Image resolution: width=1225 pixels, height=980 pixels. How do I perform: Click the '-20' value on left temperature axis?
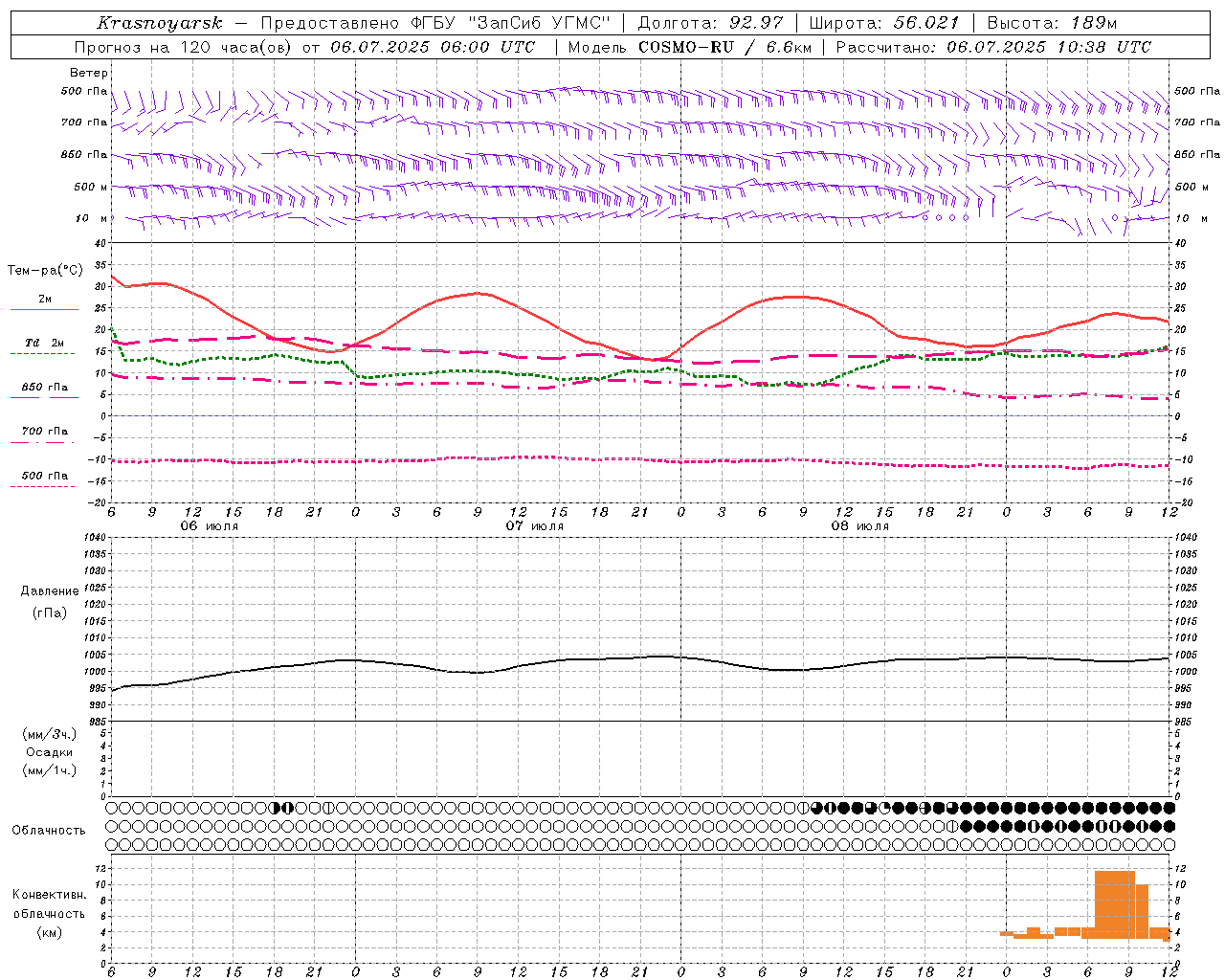pyautogui.click(x=97, y=502)
